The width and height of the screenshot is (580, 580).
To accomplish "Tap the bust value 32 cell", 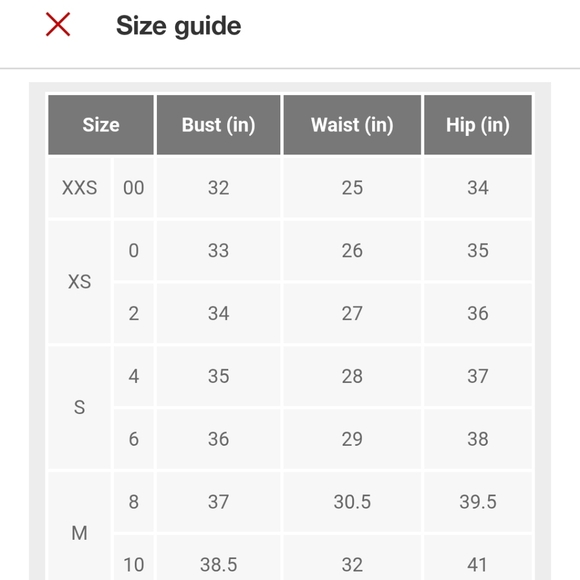I will pyautogui.click(x=218, y=188).
